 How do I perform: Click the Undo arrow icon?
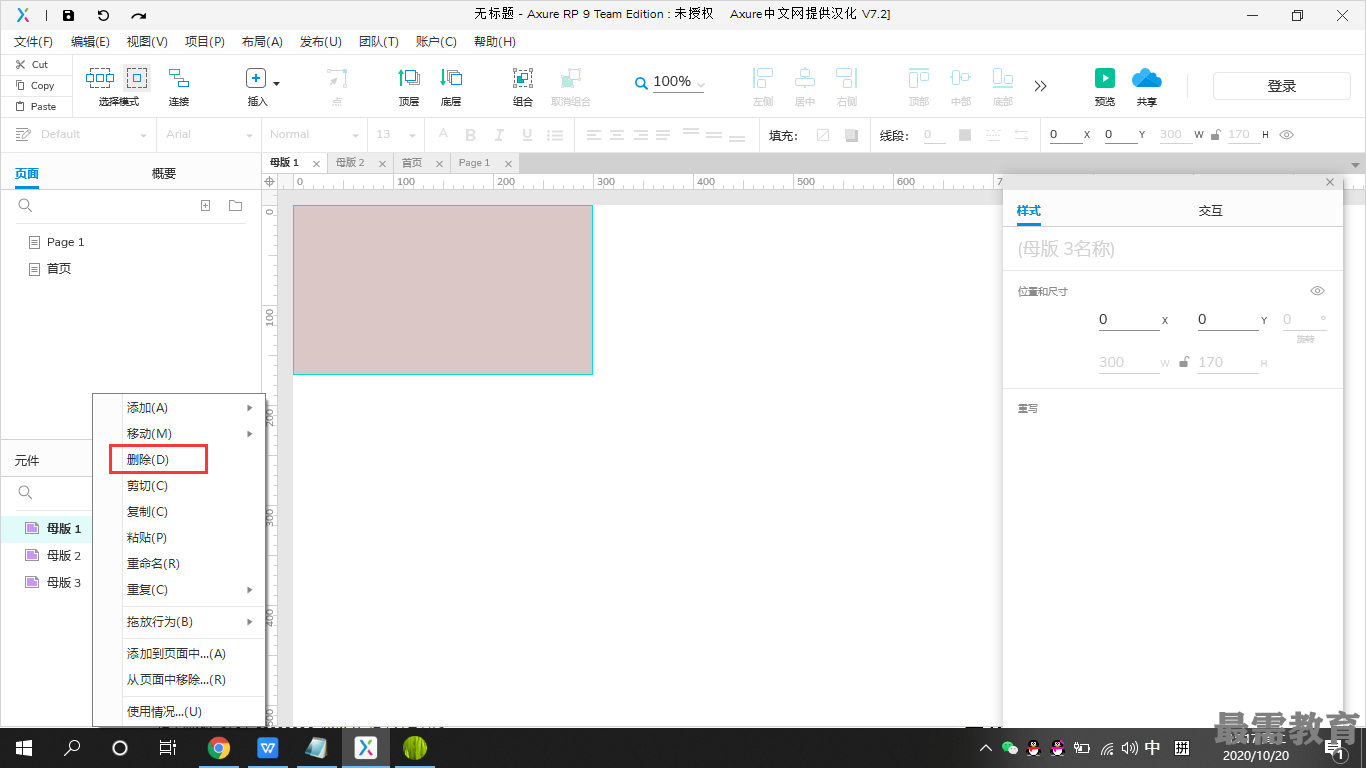[103, 15]
